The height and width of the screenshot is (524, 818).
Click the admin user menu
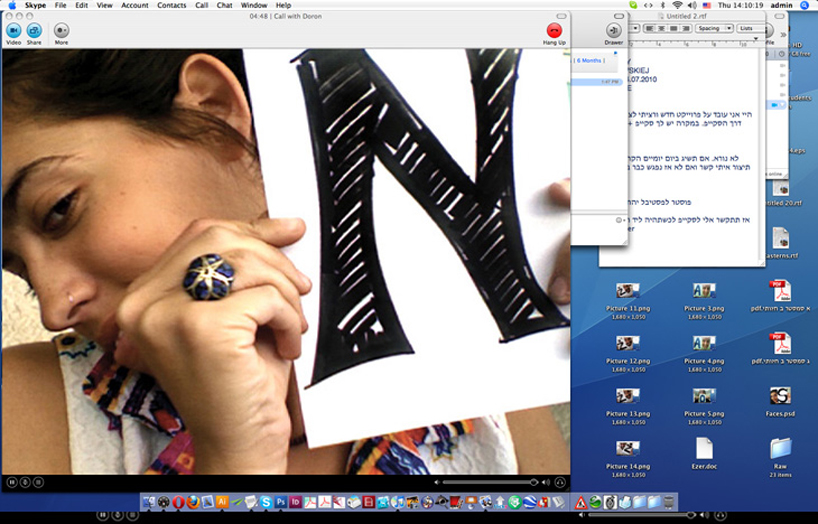[782, 5]
